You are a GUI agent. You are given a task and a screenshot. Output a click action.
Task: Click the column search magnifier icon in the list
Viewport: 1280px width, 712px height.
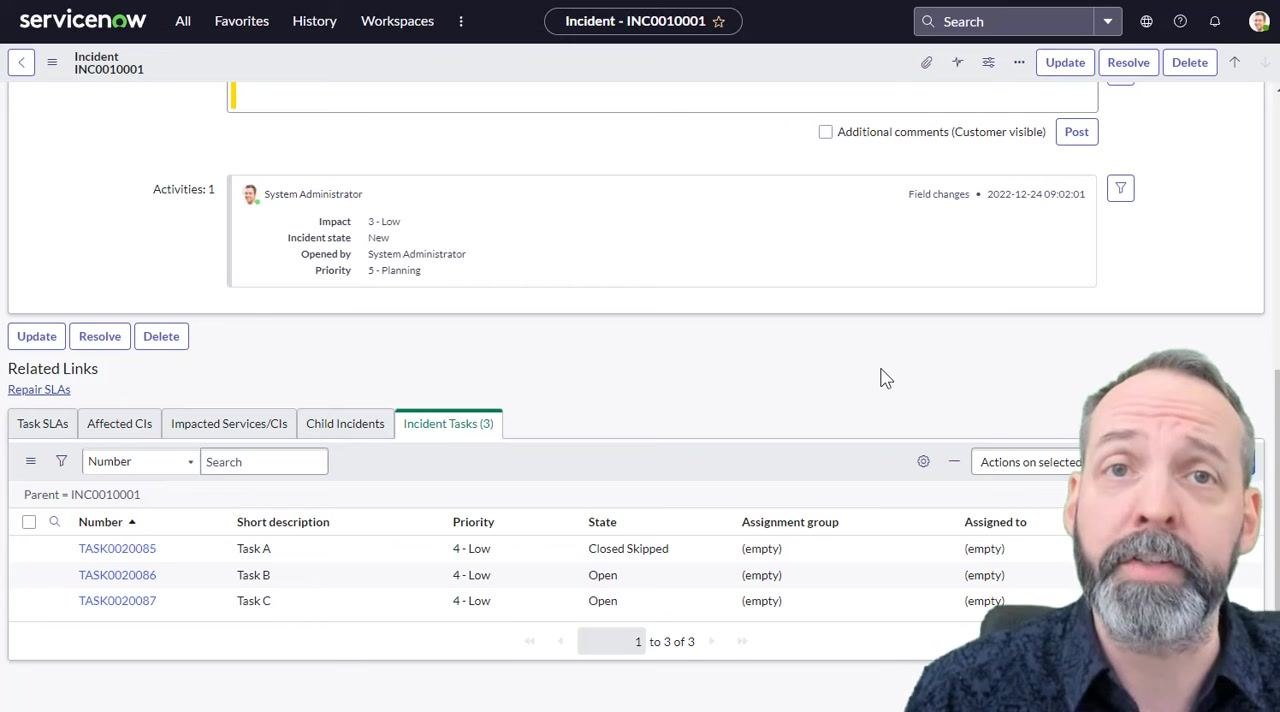click(x=54, y=521)
